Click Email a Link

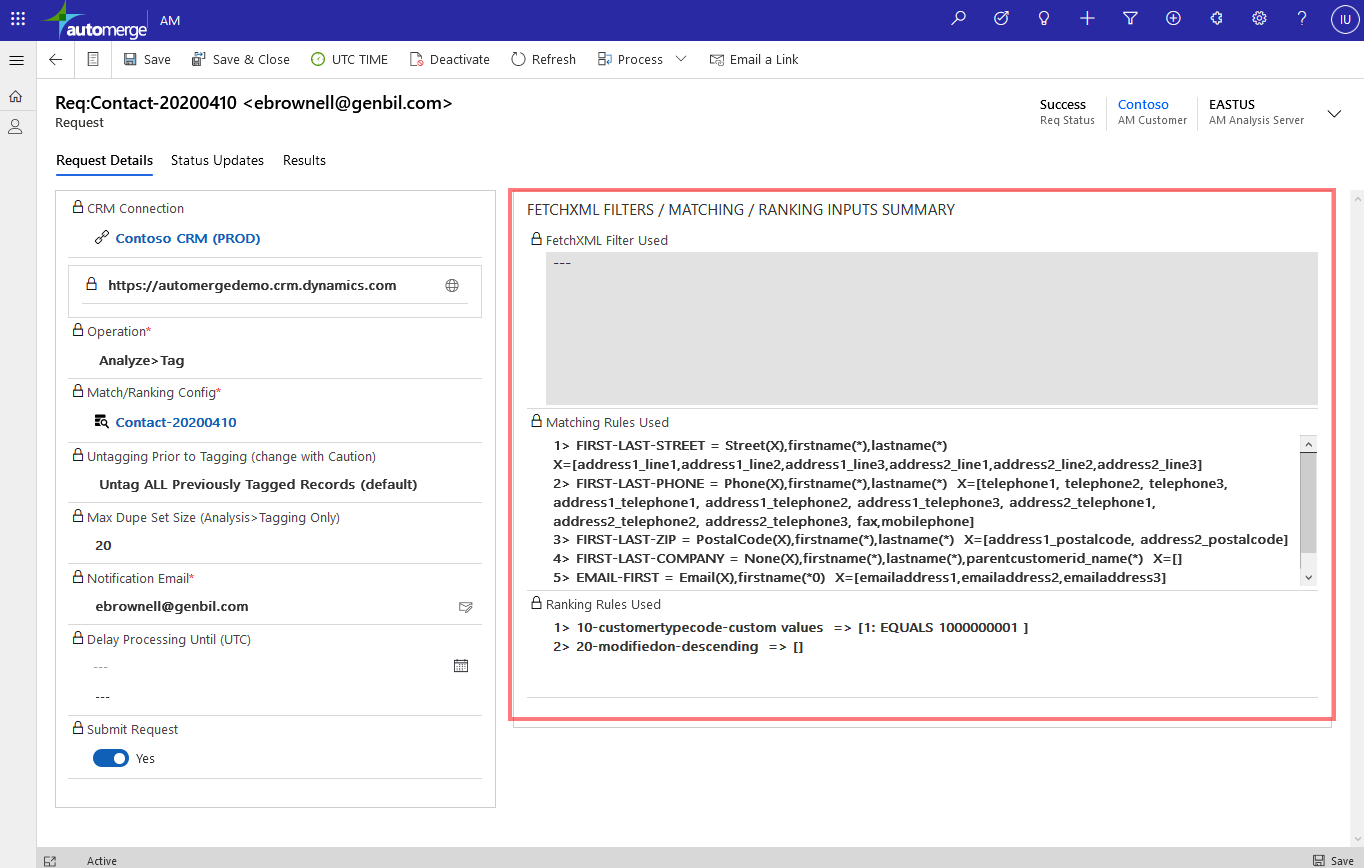[754, 60]
